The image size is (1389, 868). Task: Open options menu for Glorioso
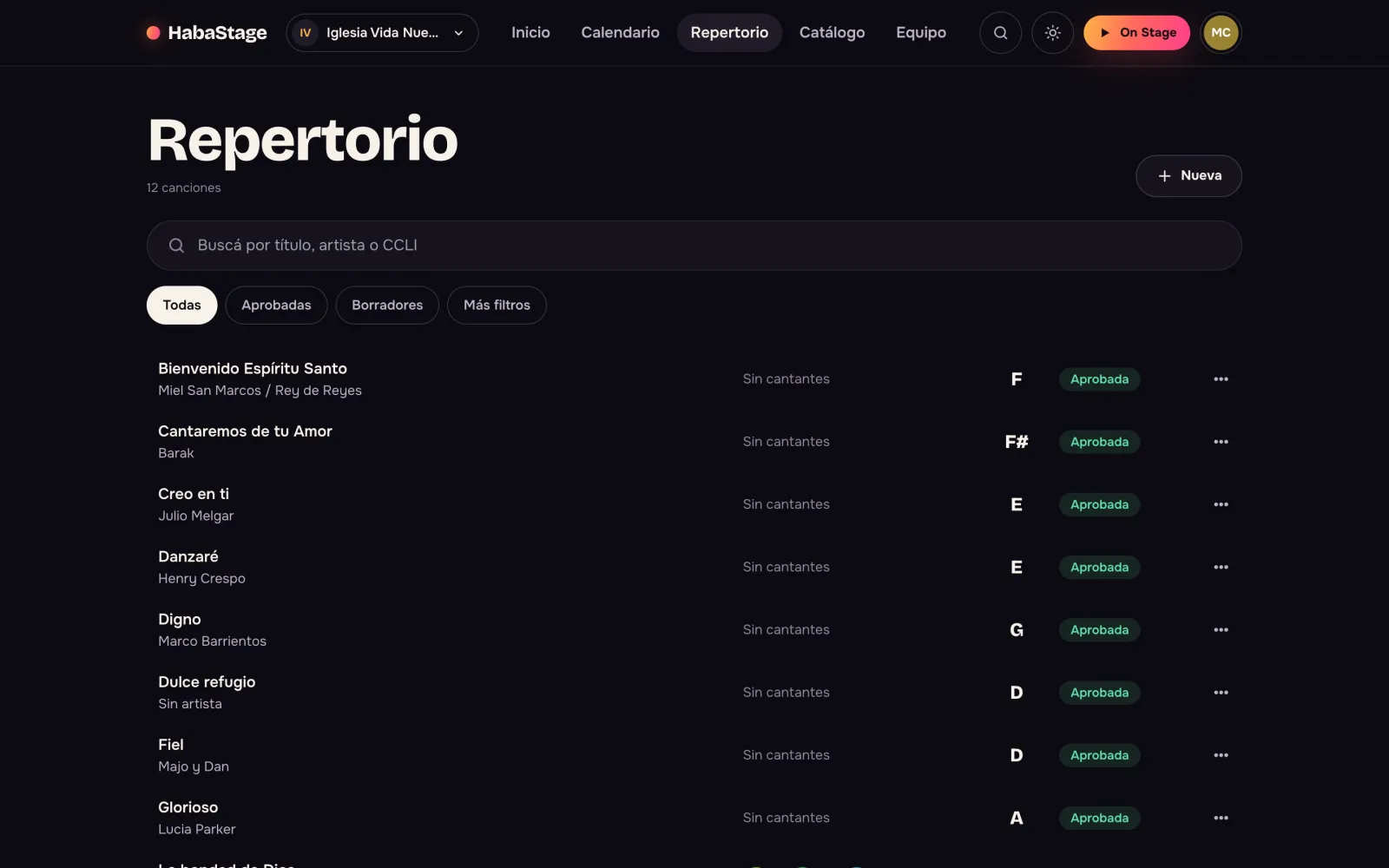[1221, 818]
